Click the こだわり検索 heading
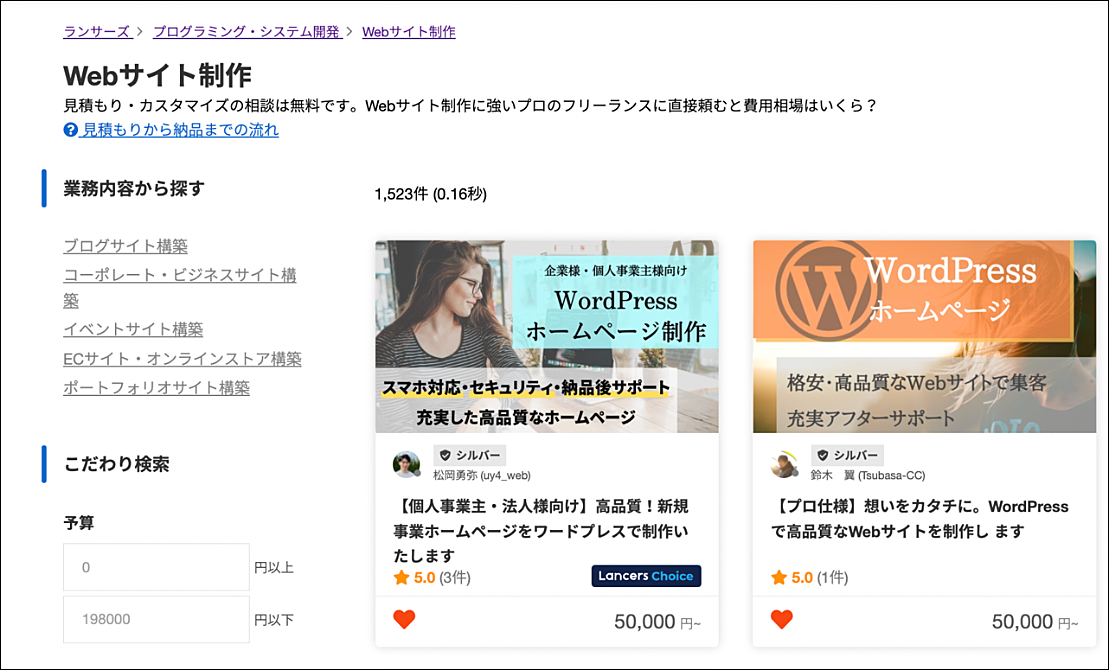1109x670 pixels. 117,465
